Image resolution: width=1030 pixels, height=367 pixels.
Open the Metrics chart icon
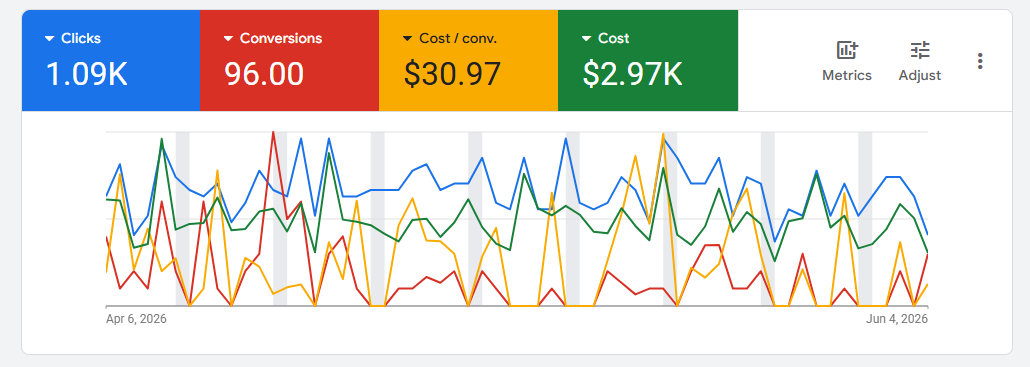(847, 50)
